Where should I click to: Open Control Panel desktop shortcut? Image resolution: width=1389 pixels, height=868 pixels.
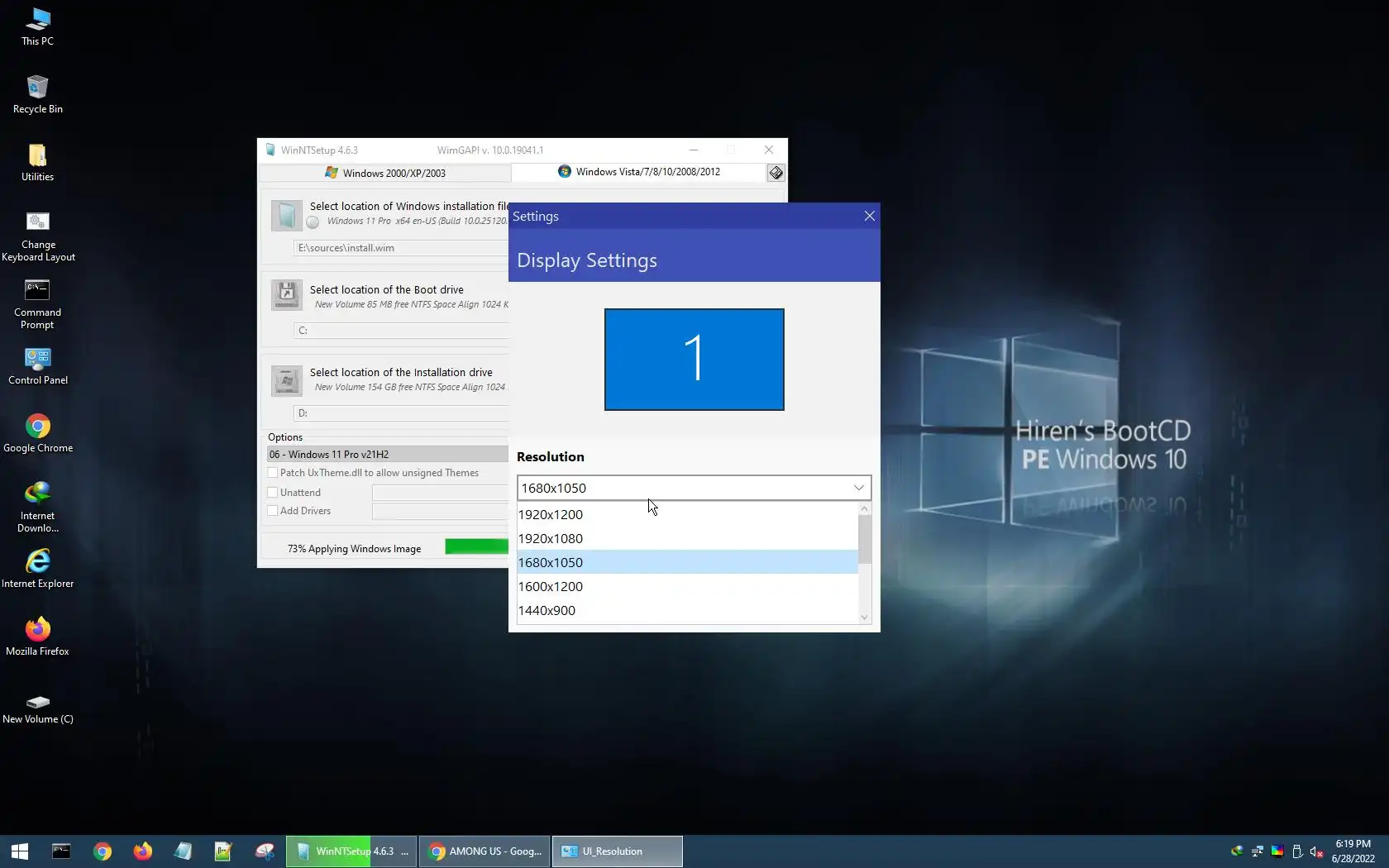[x=38, y=366]
